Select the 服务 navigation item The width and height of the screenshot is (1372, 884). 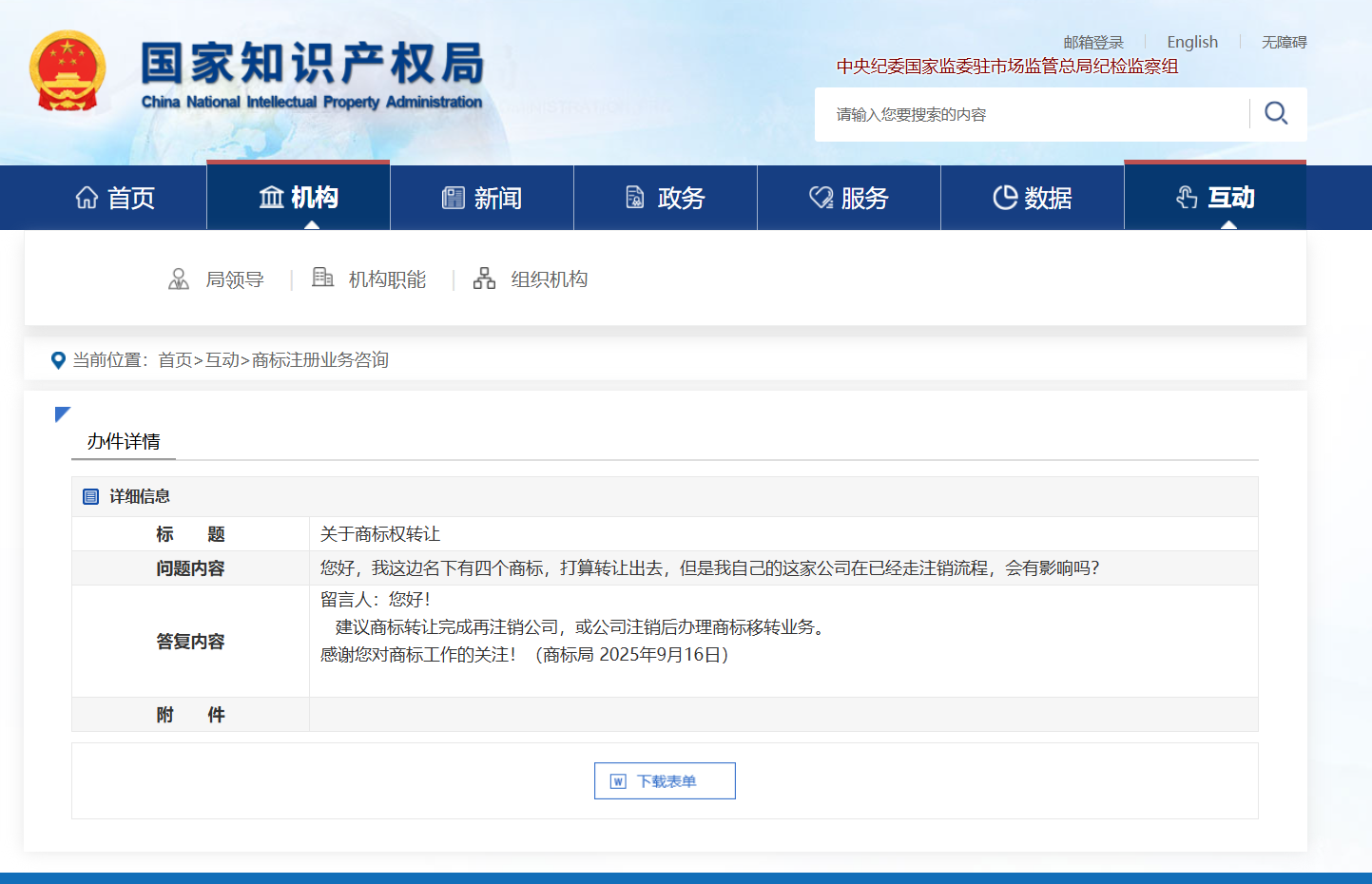849,198
